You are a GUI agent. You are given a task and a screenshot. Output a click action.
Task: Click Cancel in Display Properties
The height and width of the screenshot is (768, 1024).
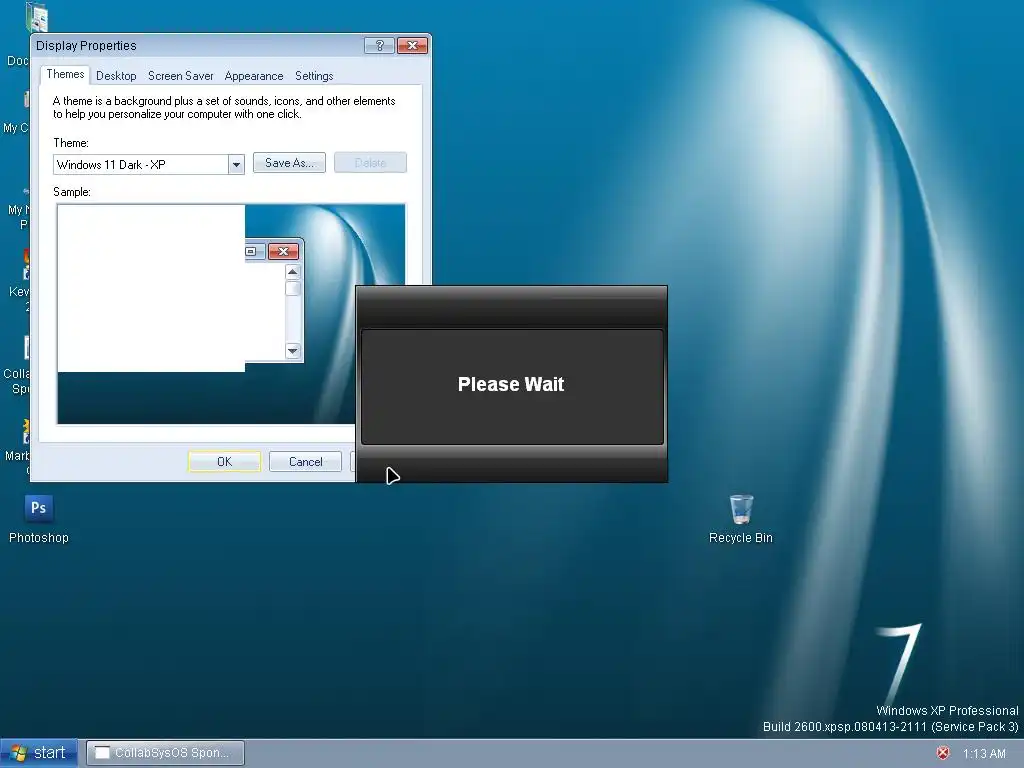(x=305, y=462)
